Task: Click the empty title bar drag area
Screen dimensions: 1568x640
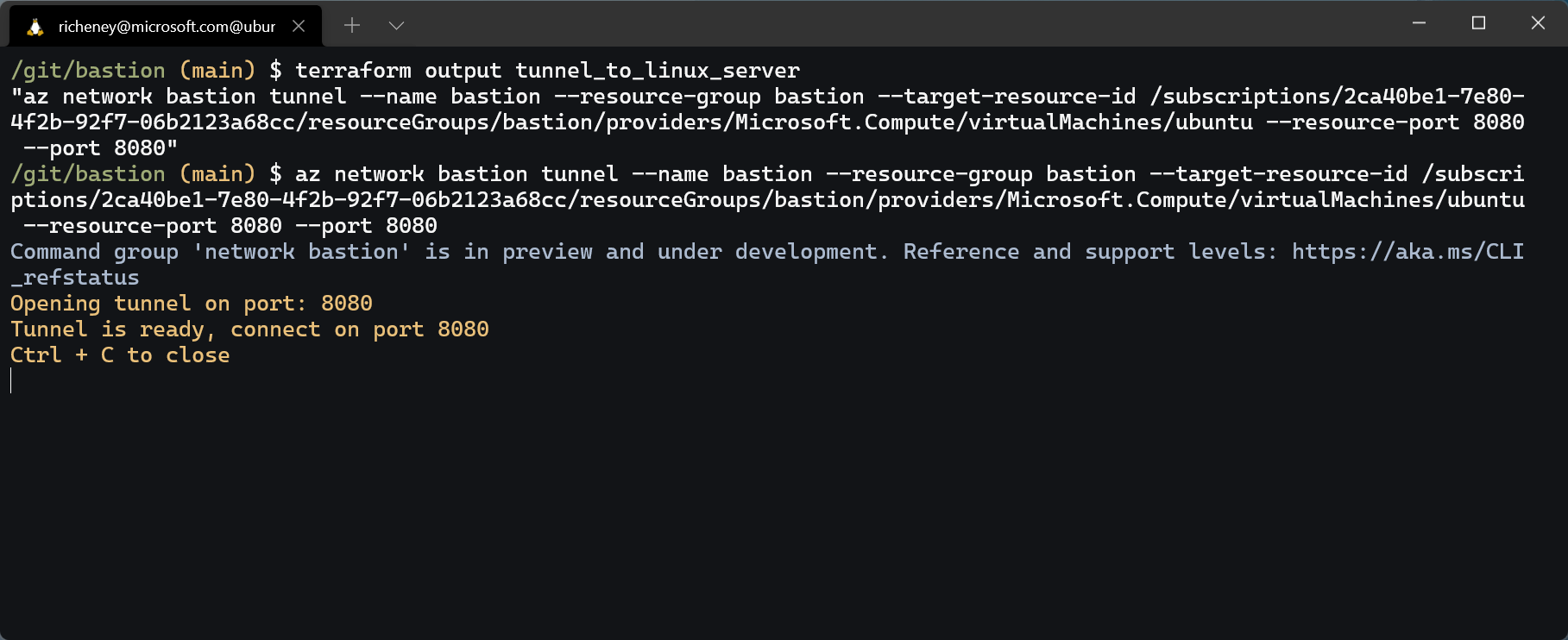Action: point(863,23)
